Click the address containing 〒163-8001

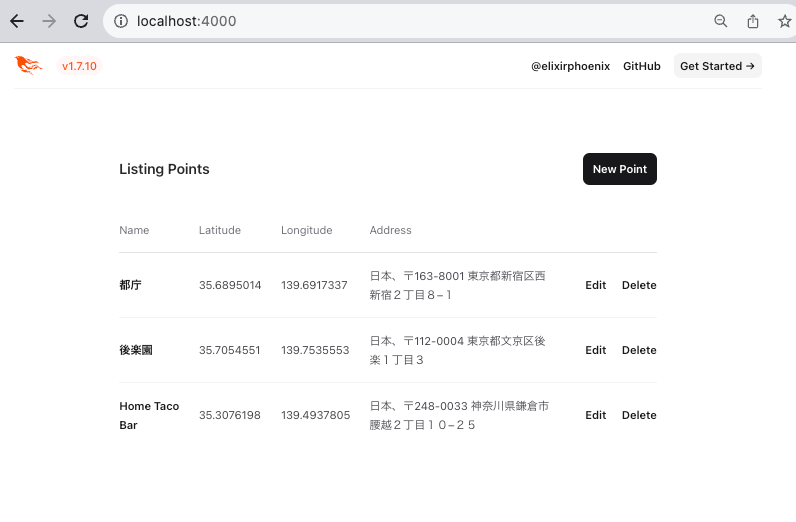457,285
